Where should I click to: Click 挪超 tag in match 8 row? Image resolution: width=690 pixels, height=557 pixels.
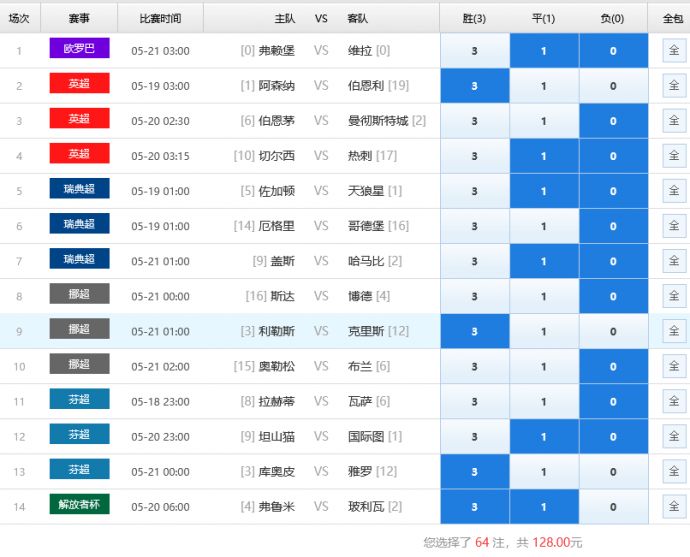[79, 293]
